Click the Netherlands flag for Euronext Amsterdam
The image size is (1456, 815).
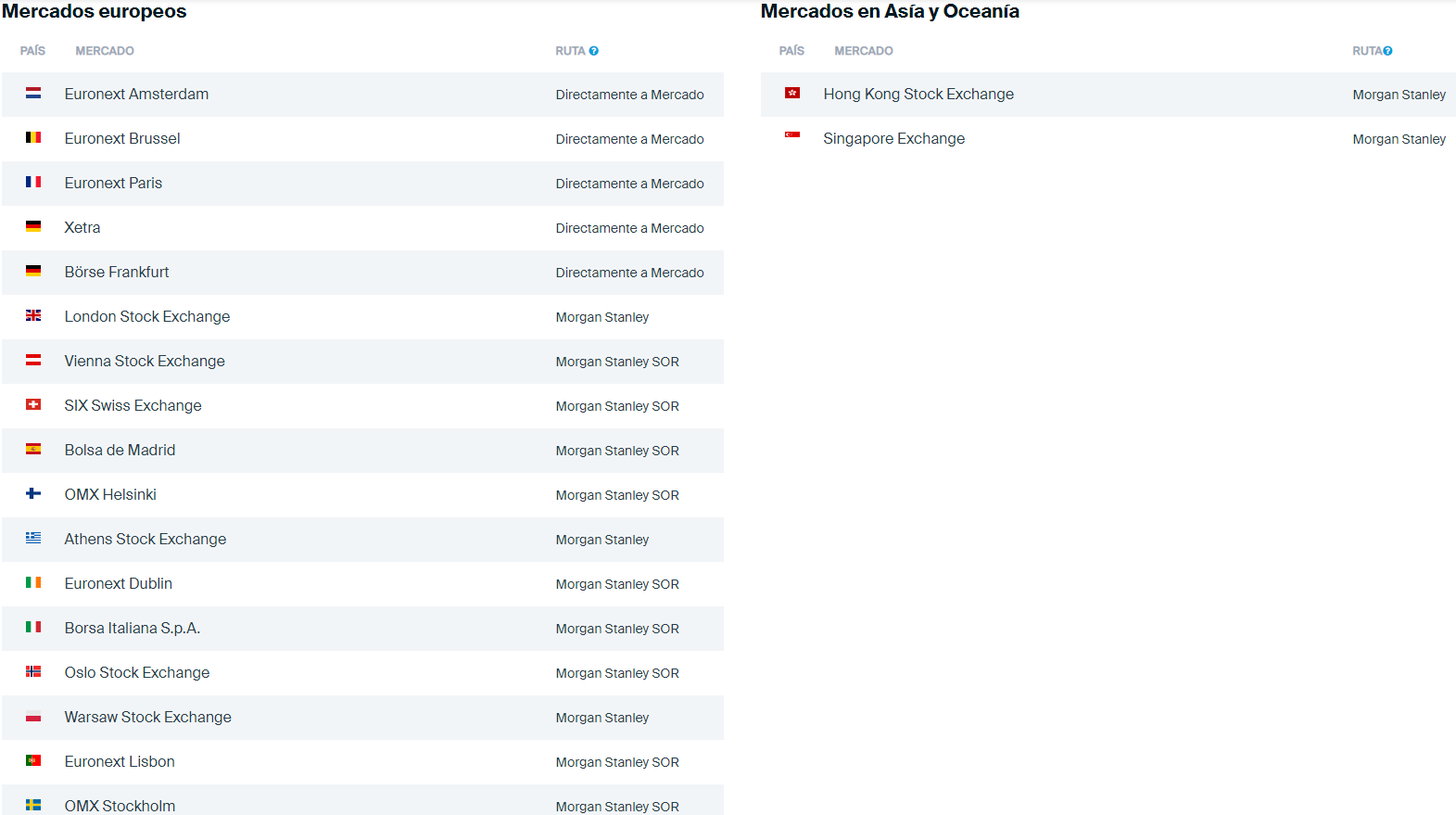point(33,93)
